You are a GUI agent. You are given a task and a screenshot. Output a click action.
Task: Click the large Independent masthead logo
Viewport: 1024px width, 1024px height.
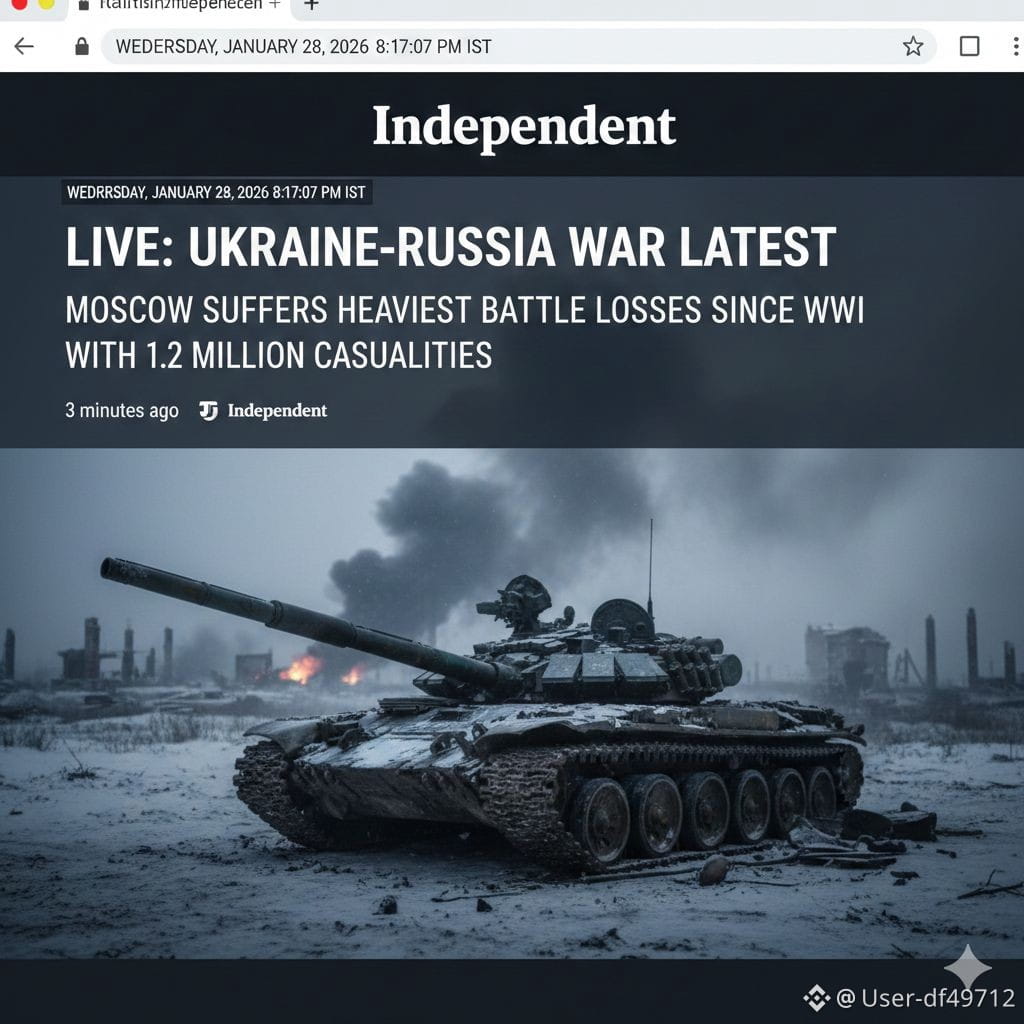coord(524,126)
